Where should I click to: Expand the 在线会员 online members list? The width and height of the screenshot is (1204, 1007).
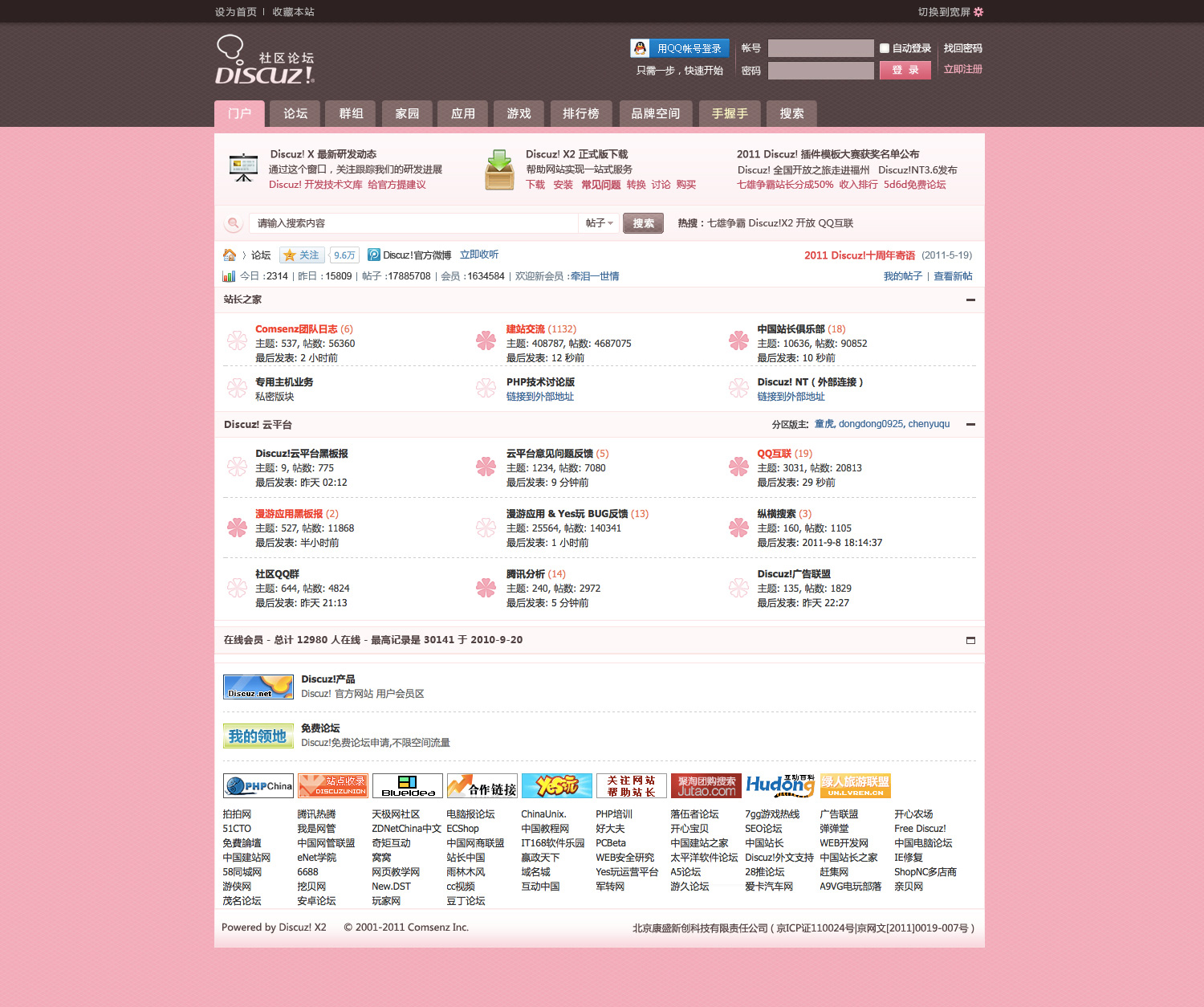tap(970, 640)
